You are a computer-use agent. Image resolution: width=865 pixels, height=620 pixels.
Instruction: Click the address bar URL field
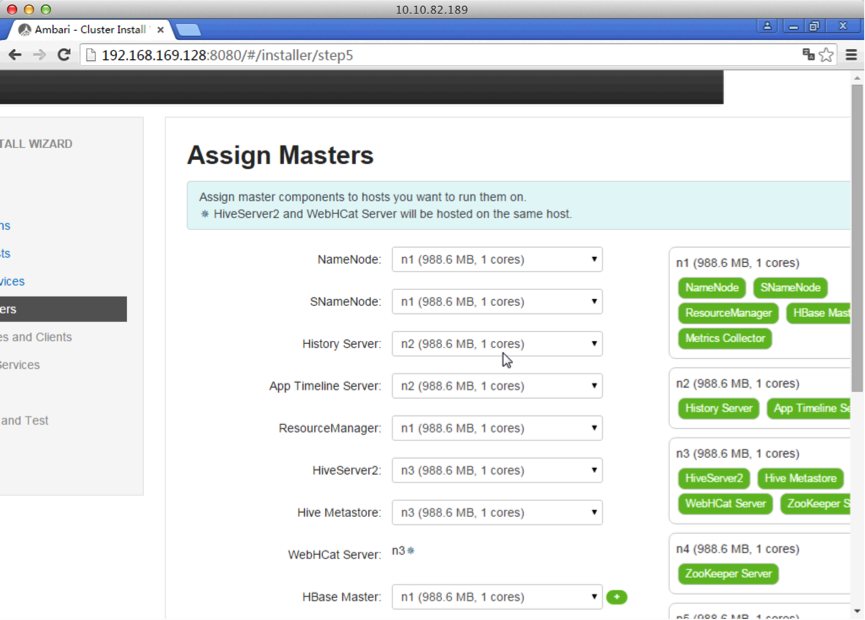[441, 55]
